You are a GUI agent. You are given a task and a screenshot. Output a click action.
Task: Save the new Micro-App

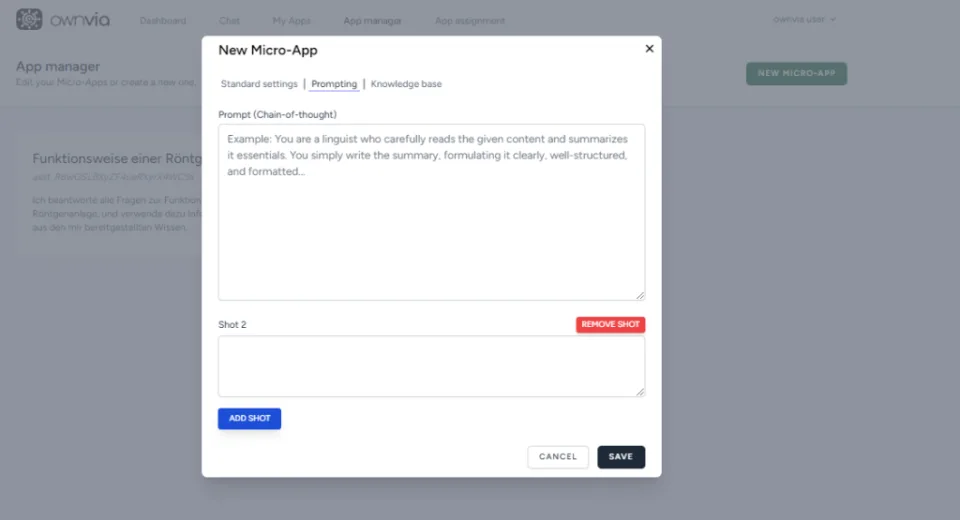pyautogui.click(x=621, y=457)
